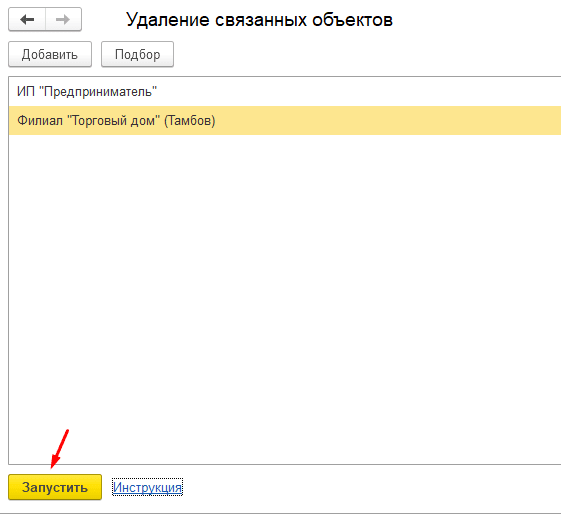Select the ИП "Предприниматель" row
This screenshot has height=514, width=561.
(x=285, y=92)
